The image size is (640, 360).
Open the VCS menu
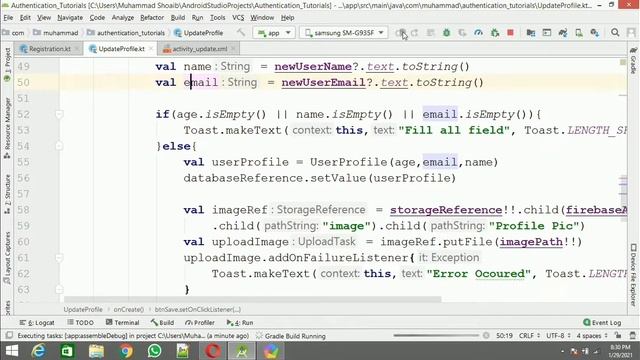238,18
